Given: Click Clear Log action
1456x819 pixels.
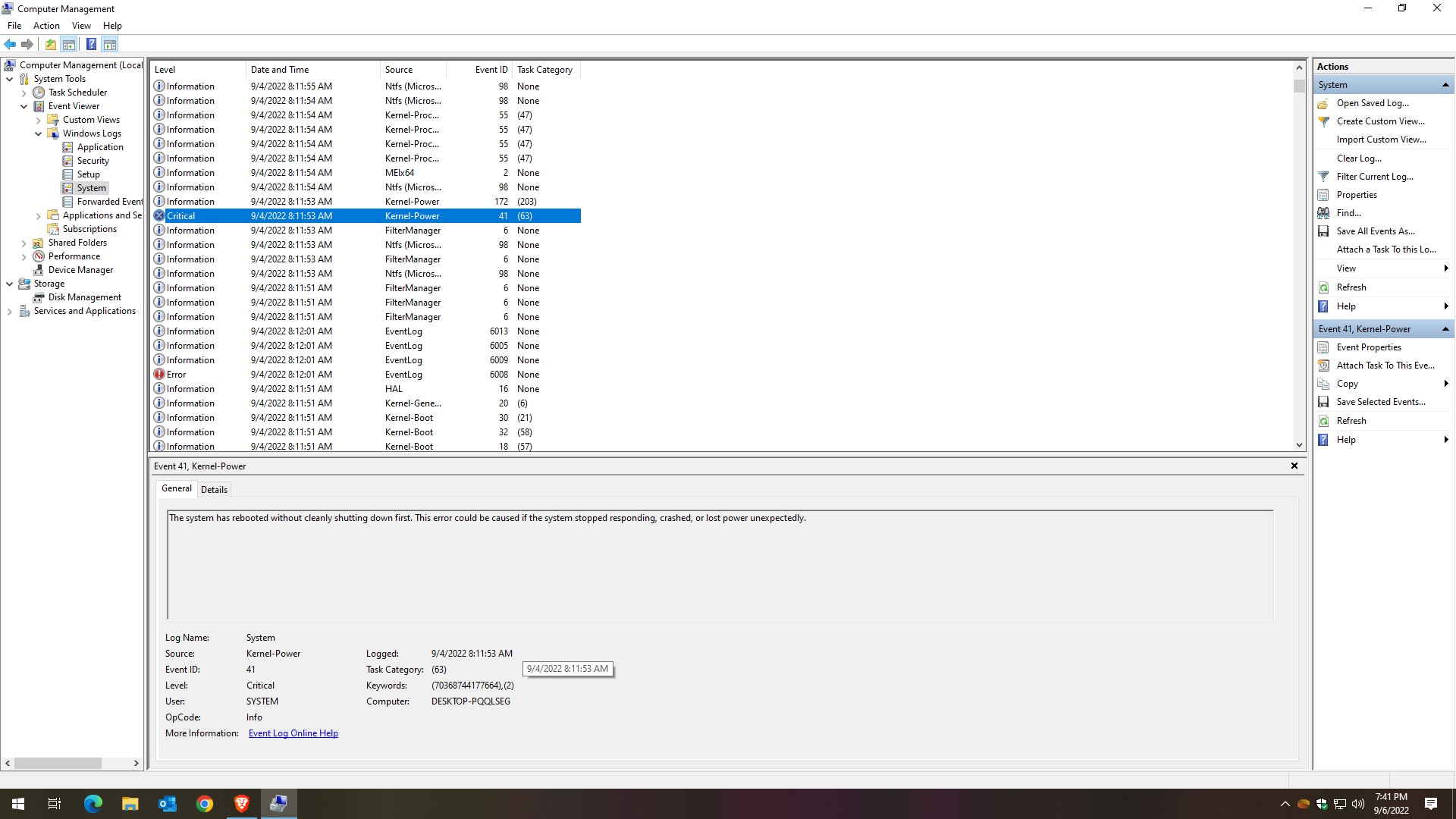Looking at the screenshot, I should pos(1358,158).
